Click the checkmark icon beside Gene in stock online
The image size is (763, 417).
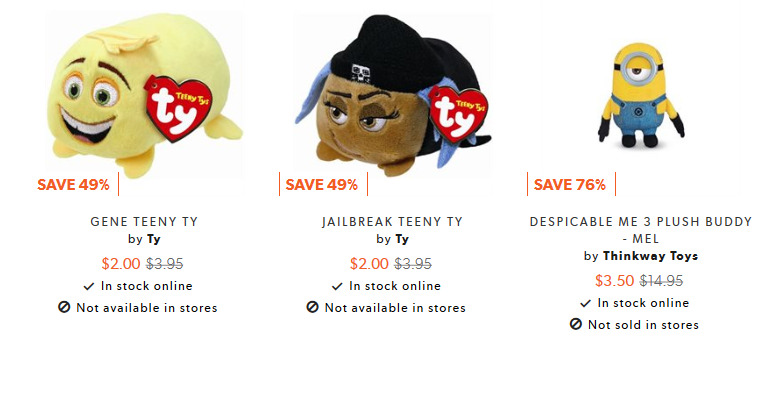coord(89,287)
